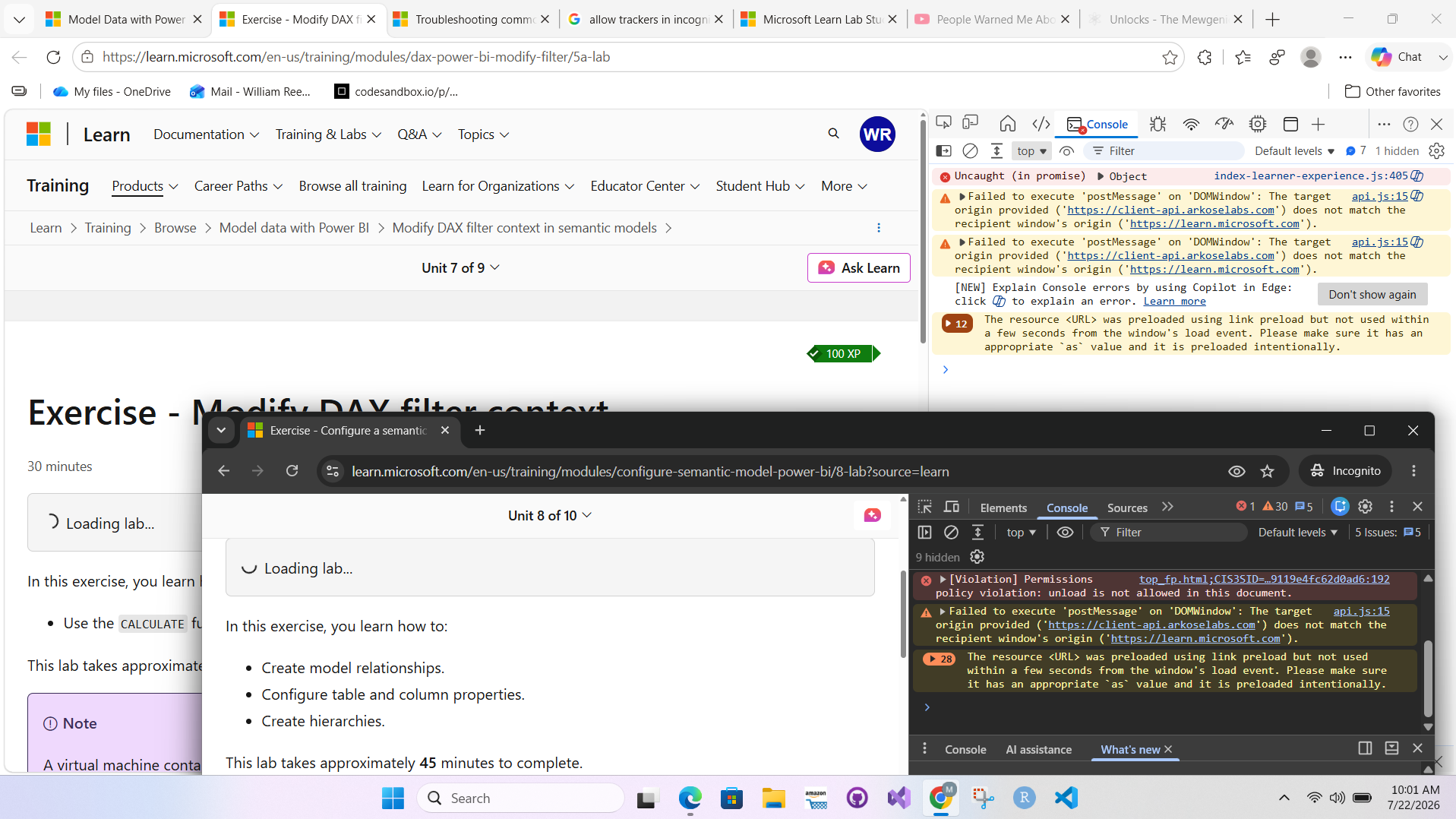Open the Application tool in Edge DevTools
This screenshot has height=819, width=1456.
tap(1290, 124)
